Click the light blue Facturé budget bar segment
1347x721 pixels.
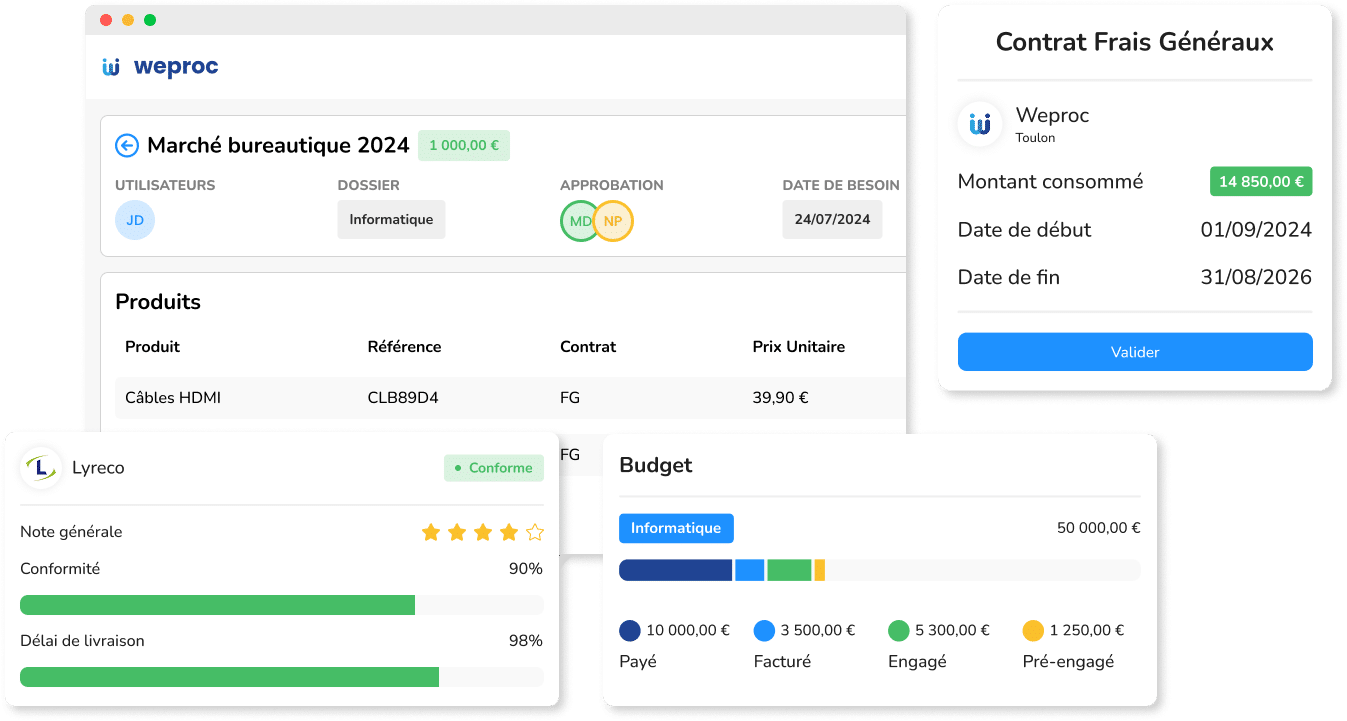click(750, 570)
